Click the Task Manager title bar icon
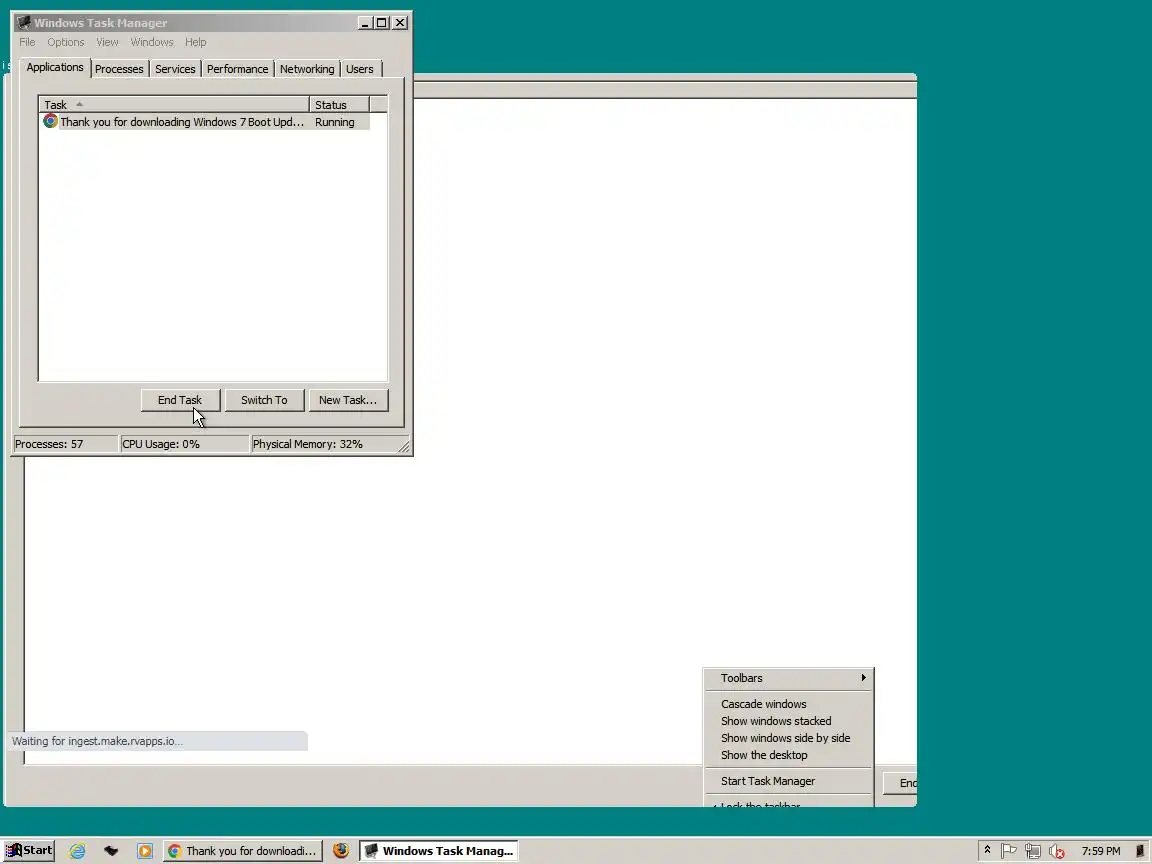1152x864 pixels. point(24,23)
